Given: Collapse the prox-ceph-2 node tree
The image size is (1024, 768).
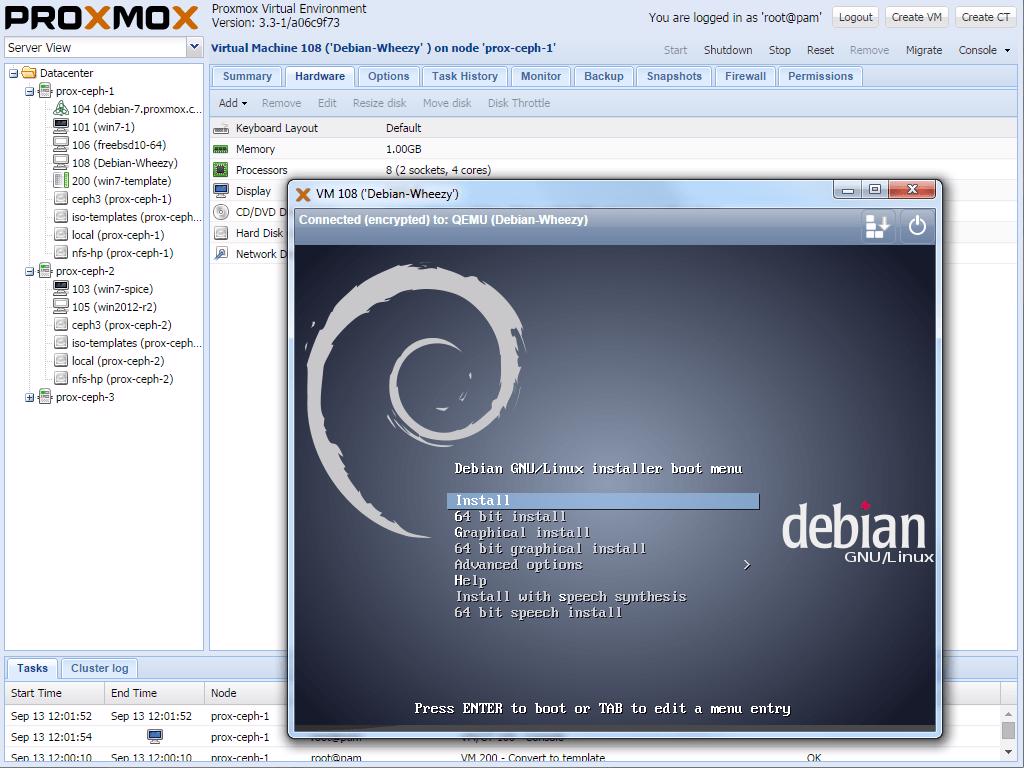Looking at the screenshot, I should click(x=31, y=271).
